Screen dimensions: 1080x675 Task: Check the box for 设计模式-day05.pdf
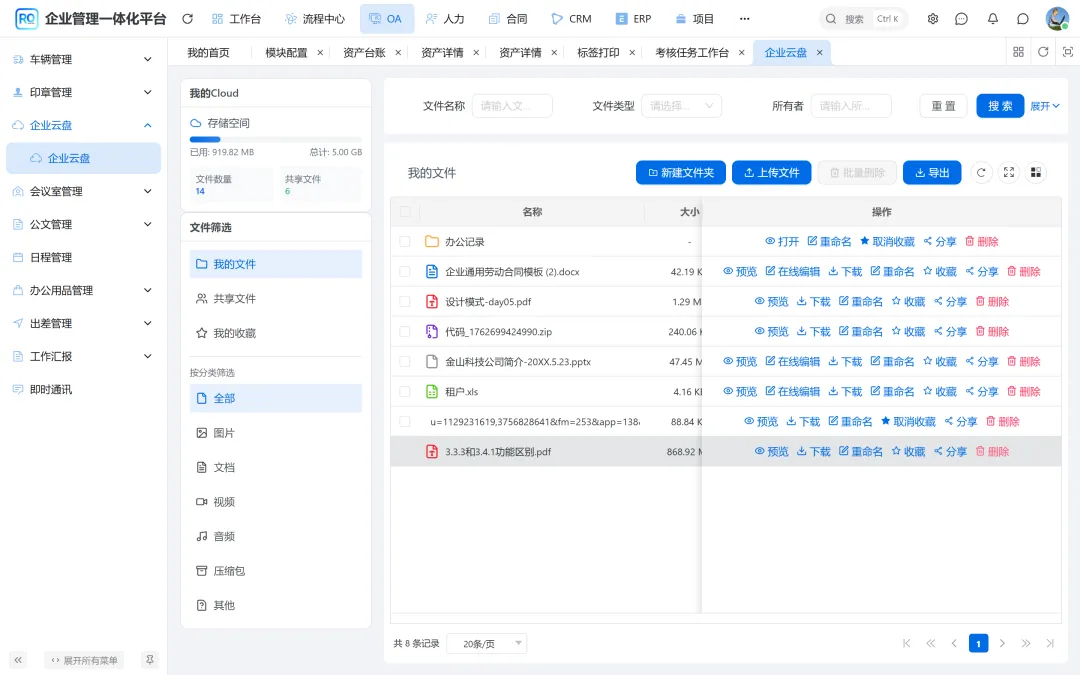pos(405,302)
